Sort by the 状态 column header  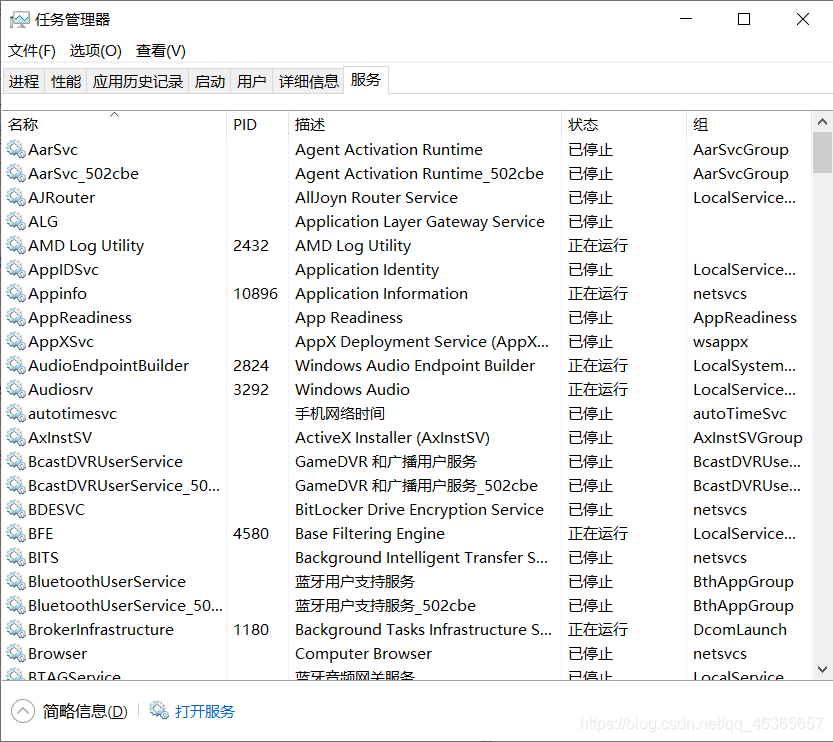624,125
